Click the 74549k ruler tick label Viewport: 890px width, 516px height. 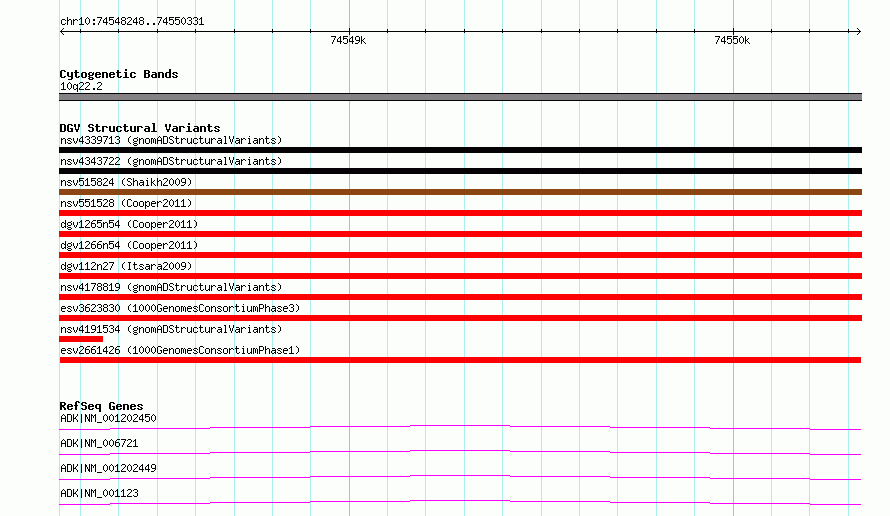[348, 40]
